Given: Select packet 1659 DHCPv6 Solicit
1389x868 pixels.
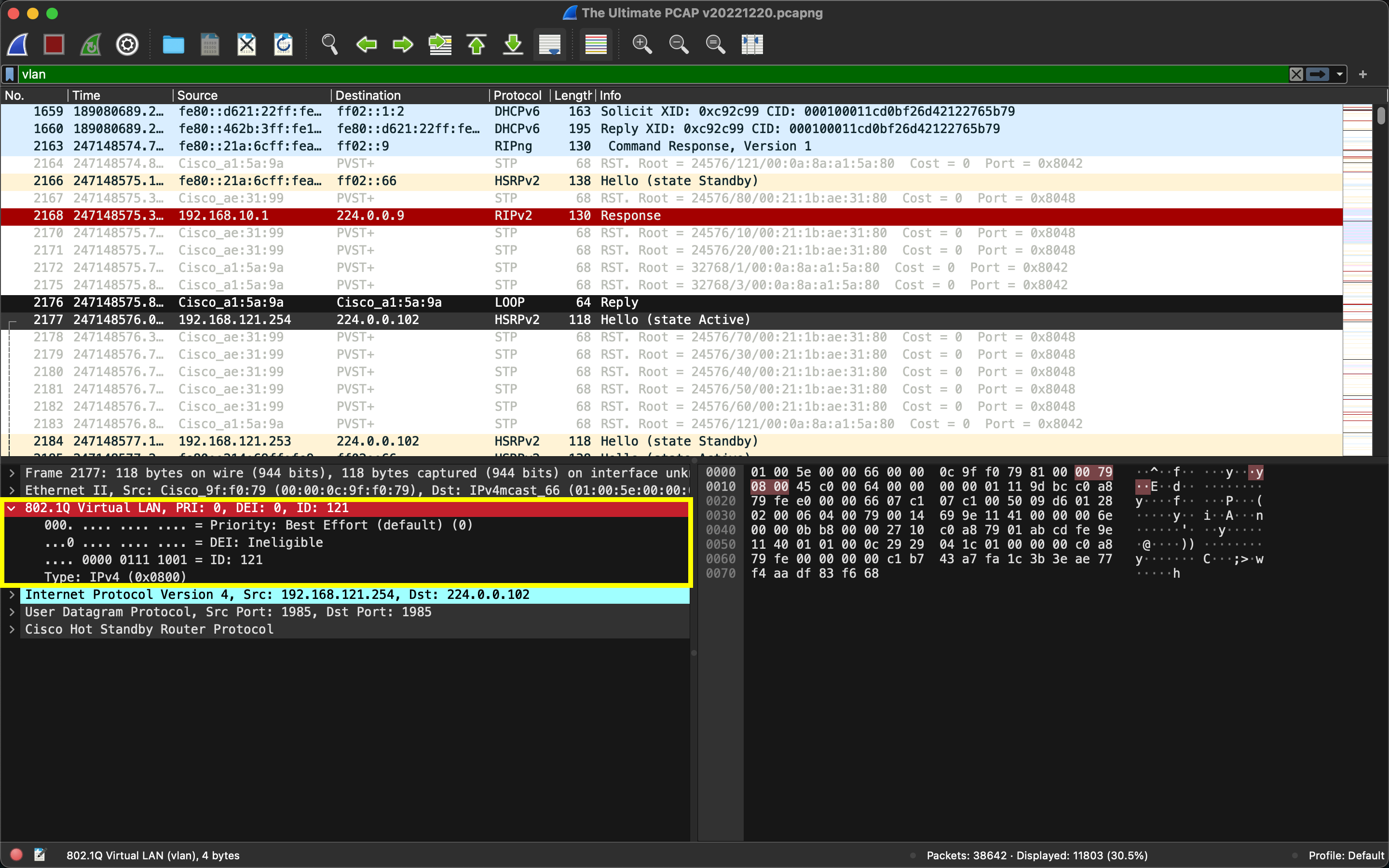Looking at the screenshot, I should 671,111.
